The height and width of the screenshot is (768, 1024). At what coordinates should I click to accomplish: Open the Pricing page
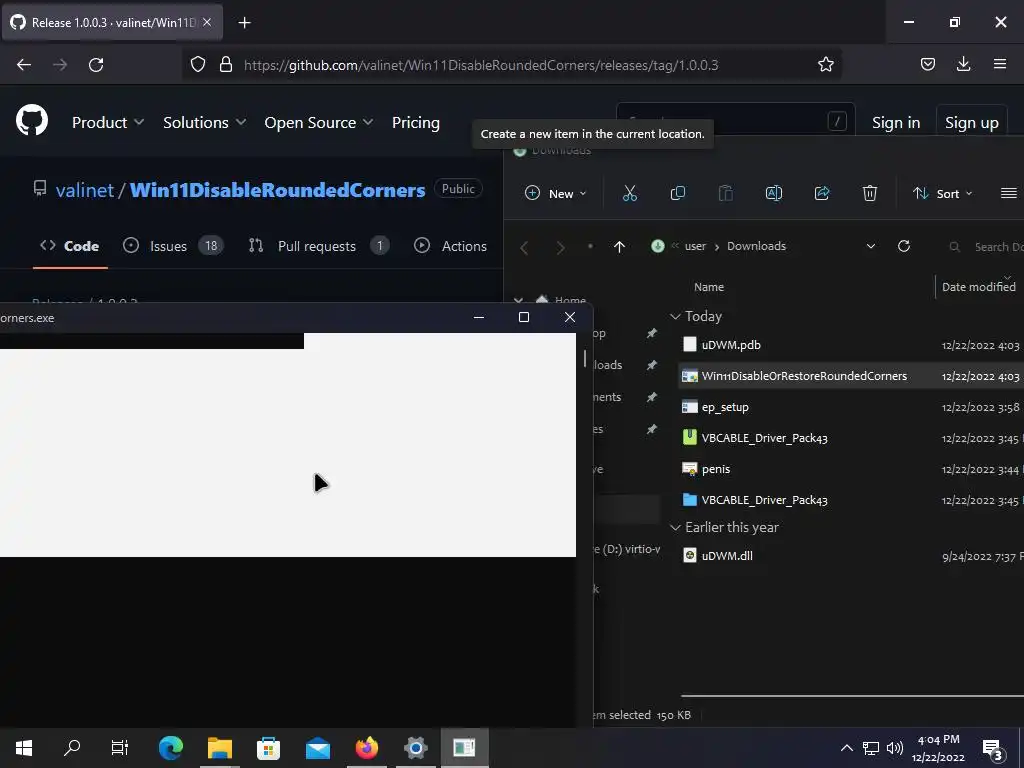[x=415, y=123]
